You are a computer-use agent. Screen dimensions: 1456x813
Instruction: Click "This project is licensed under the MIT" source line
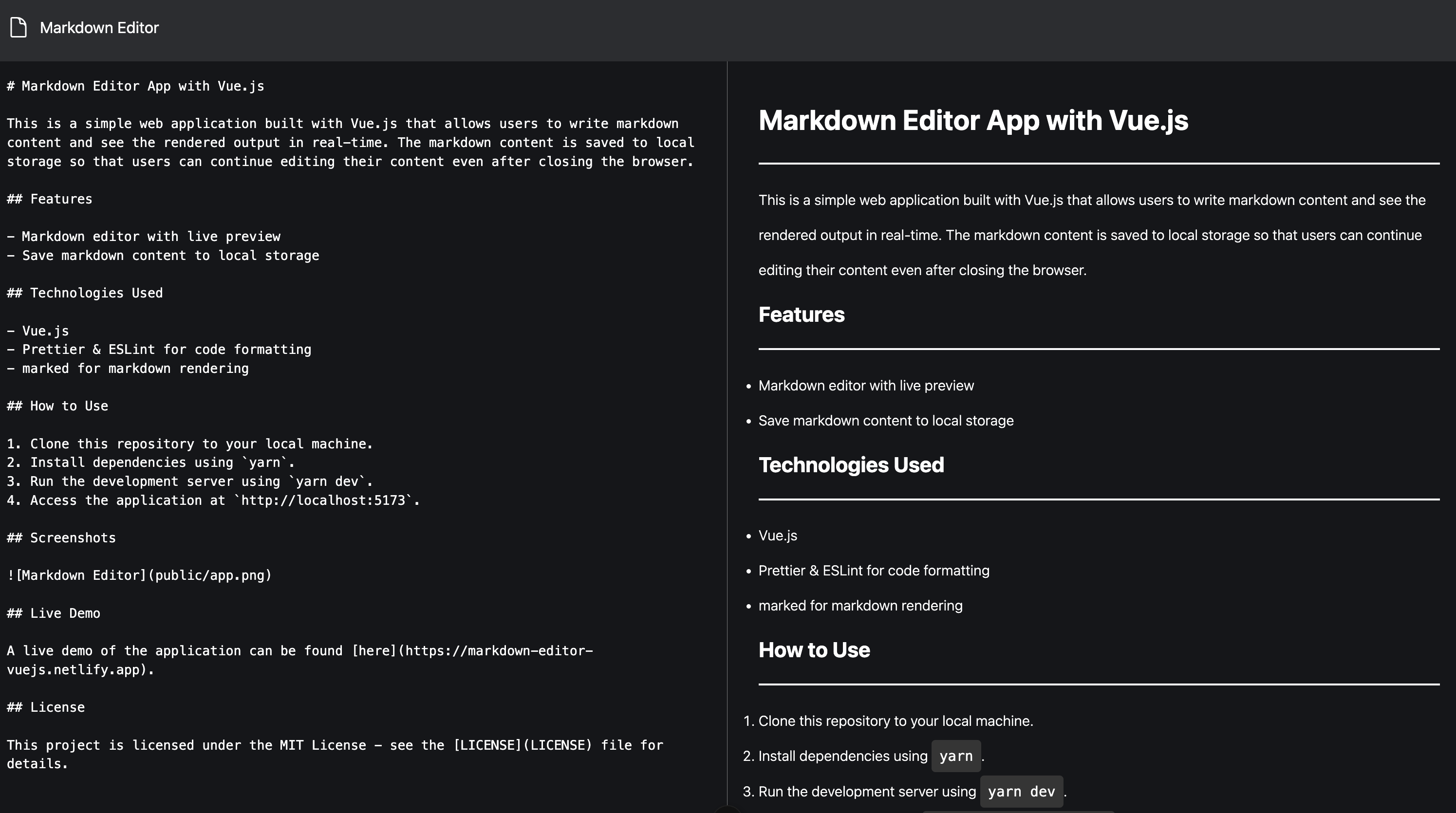(335, 754)
